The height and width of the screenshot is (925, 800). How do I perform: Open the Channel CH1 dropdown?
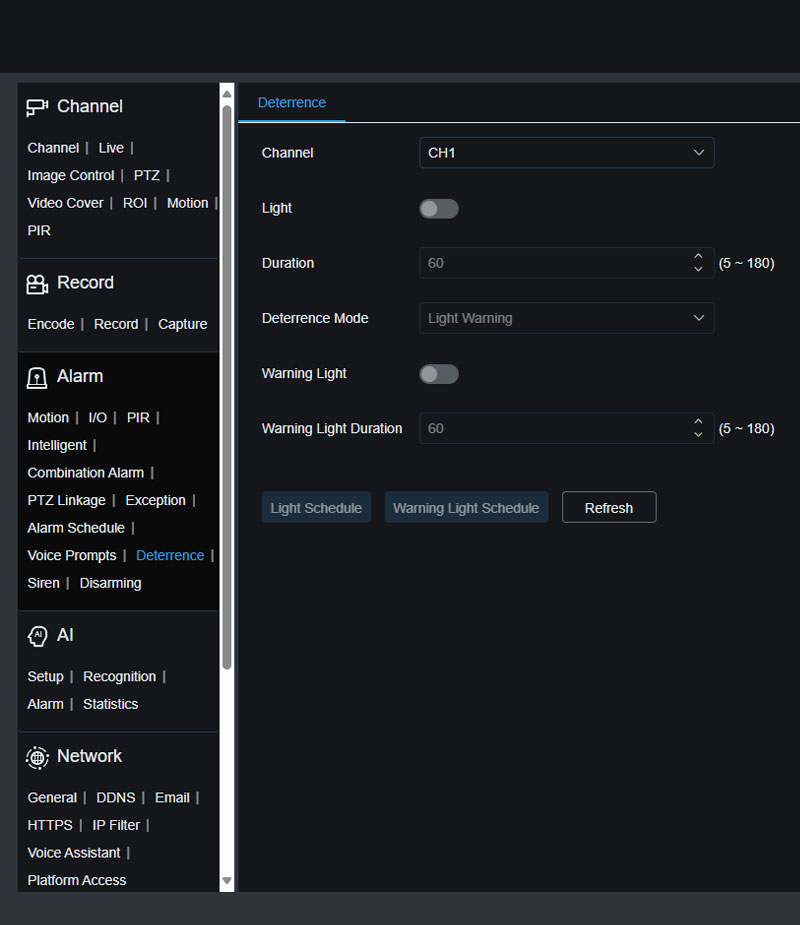[x=566, y=153]
